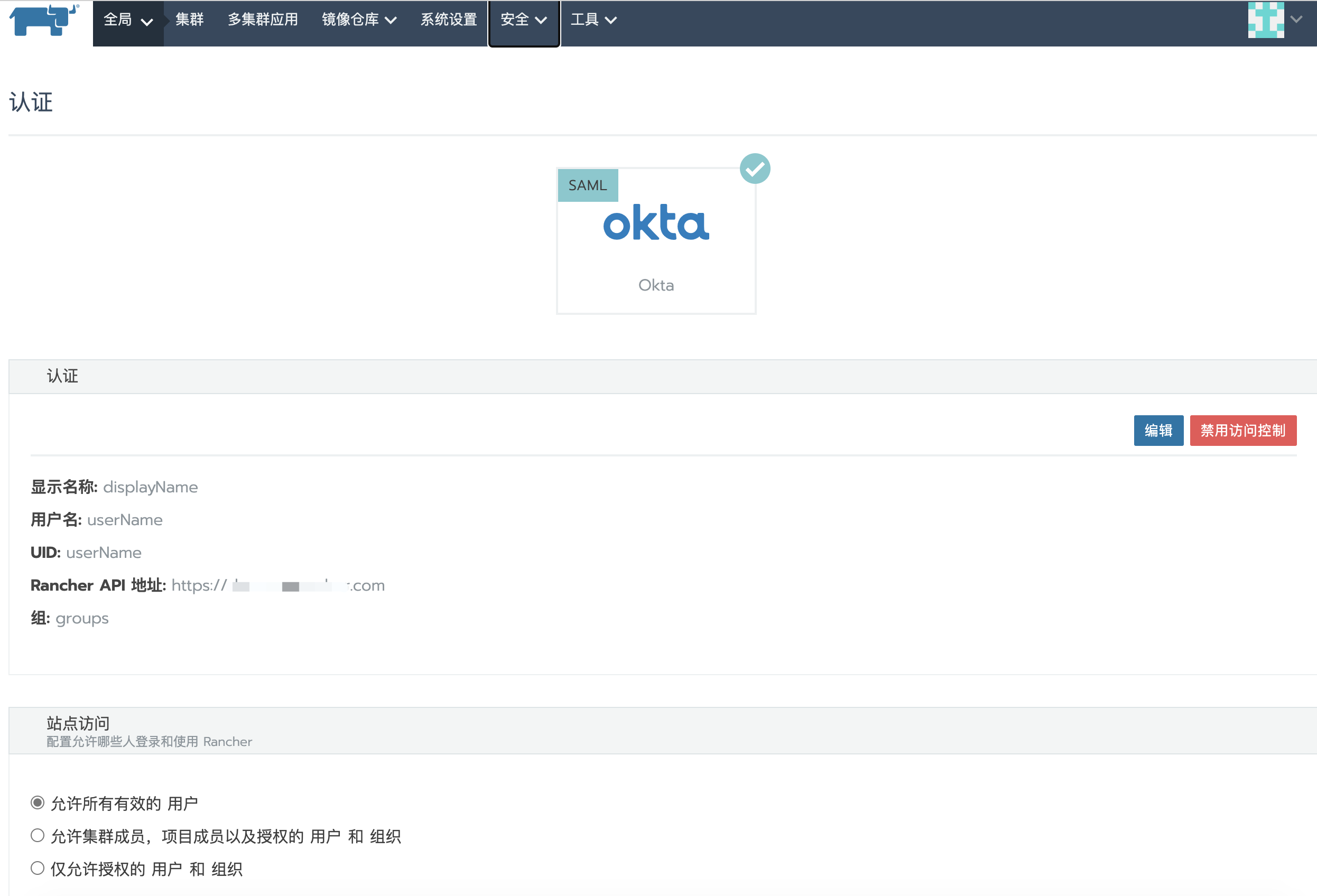Click the 认证 page title

[31, 102]
